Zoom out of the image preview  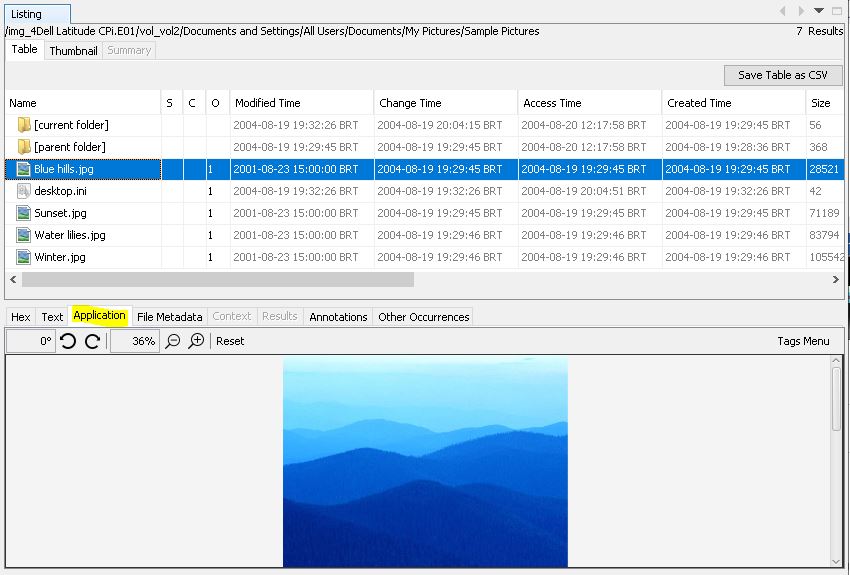173,341
